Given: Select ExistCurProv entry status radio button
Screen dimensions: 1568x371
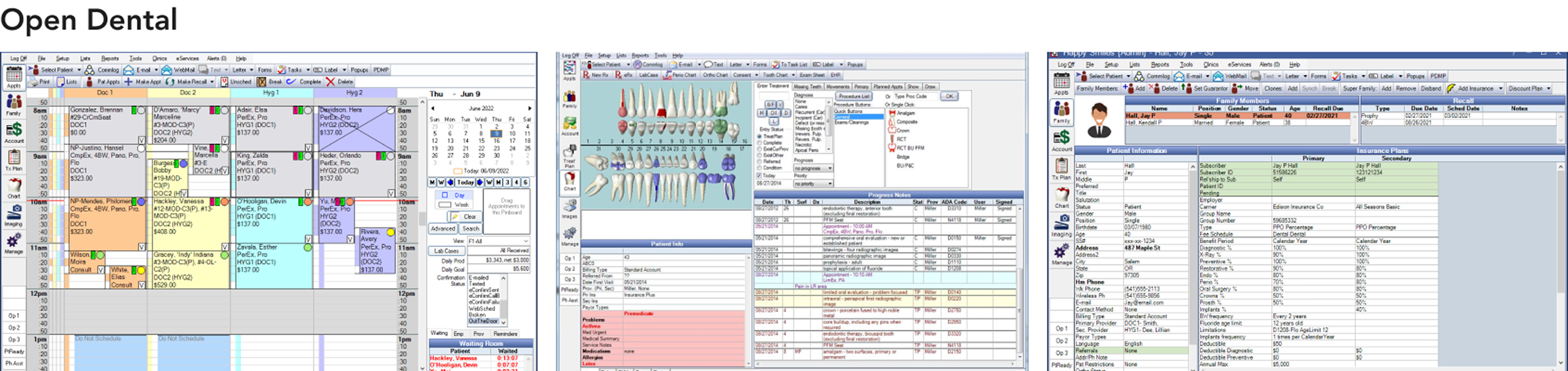Looking at the screenshot, I should (759, 149).
